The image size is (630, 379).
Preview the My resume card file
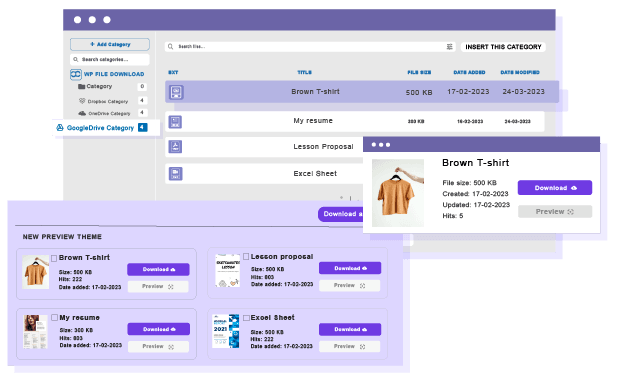pyautogui.click(x=158, y=346)
